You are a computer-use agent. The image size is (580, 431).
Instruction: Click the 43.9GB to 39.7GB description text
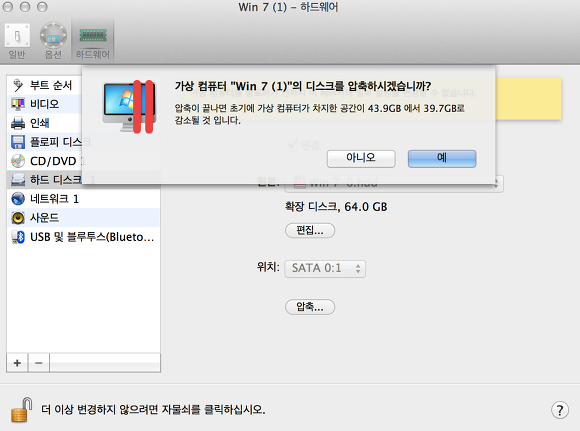[x=320, y=114]
